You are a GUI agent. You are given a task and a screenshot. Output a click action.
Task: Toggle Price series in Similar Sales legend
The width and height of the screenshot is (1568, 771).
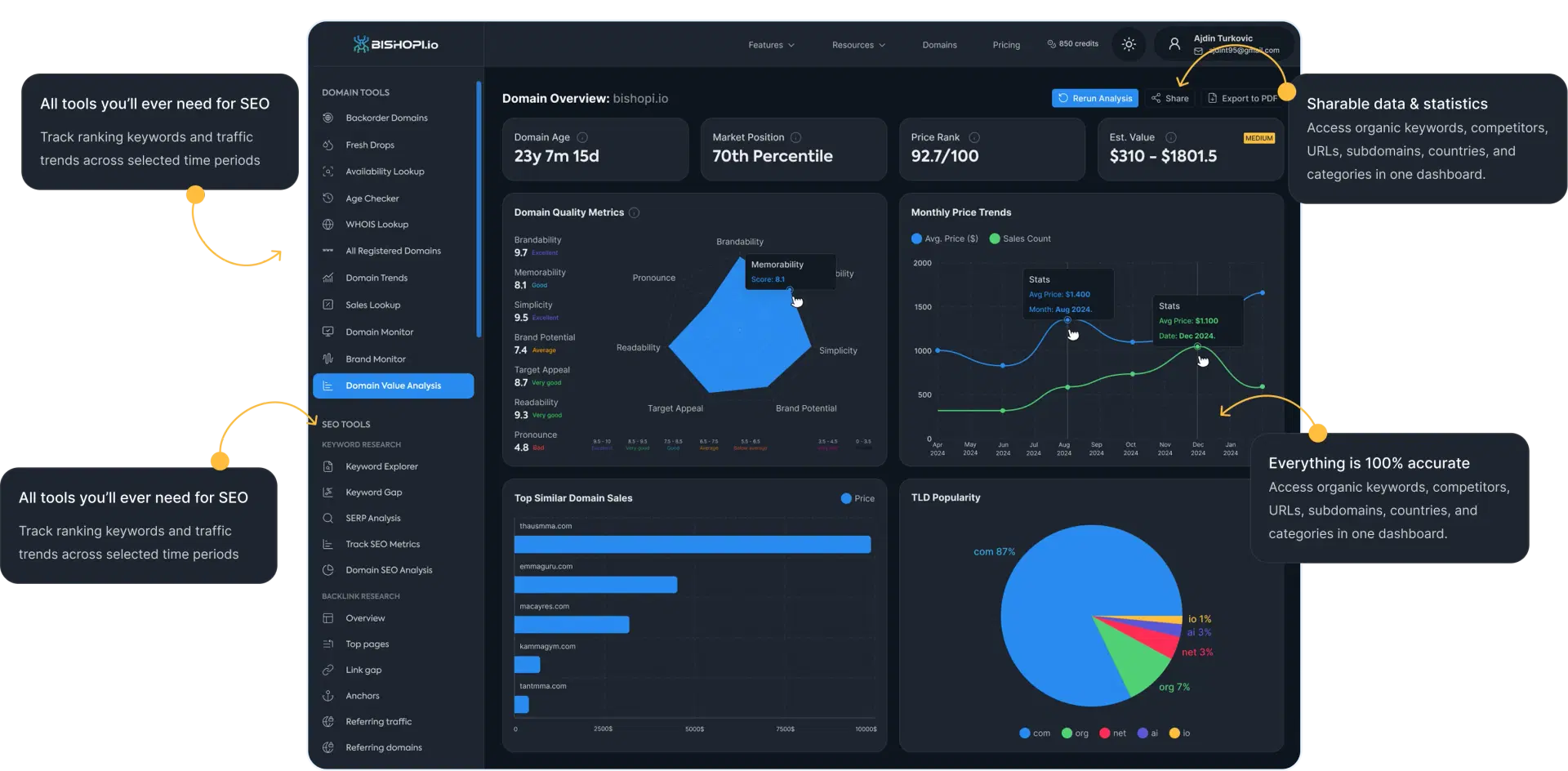(x=857, y=498)
